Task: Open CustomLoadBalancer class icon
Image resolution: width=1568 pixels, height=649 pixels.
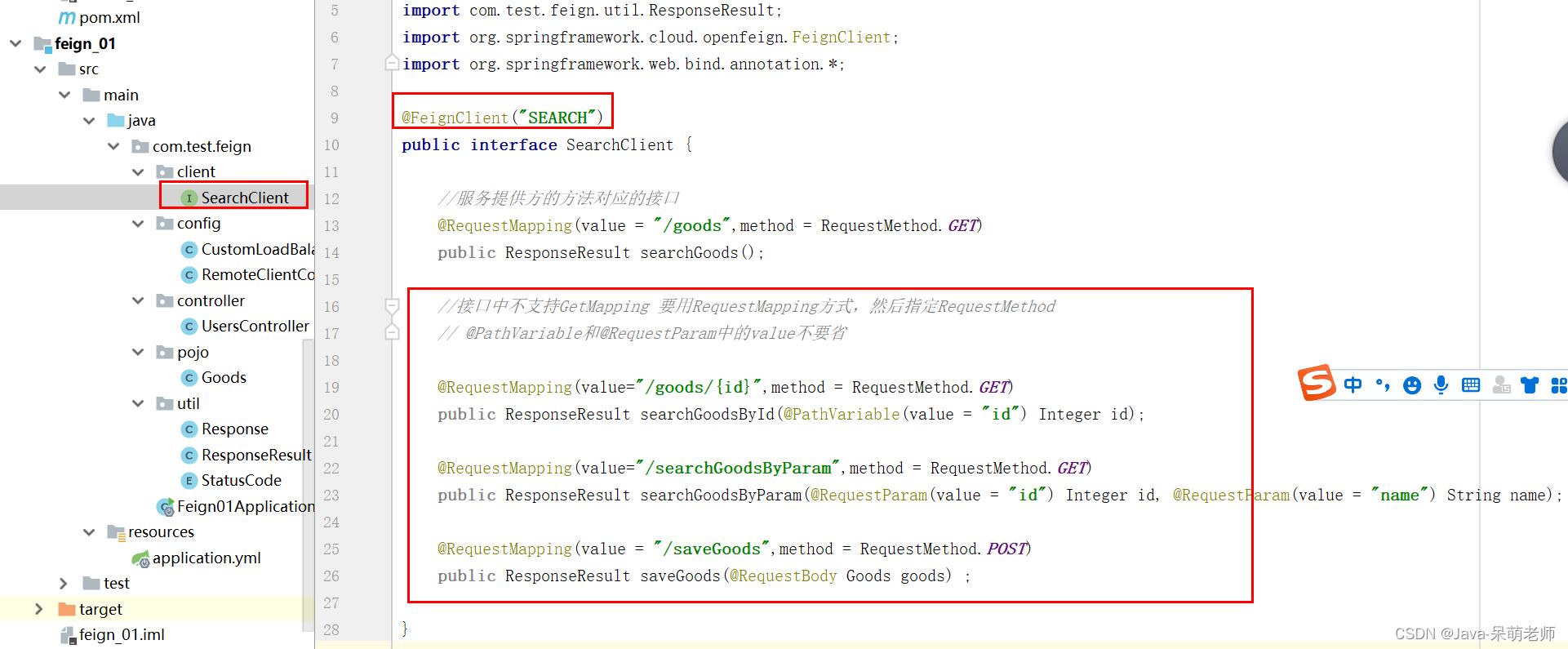Action: point(189,250)
